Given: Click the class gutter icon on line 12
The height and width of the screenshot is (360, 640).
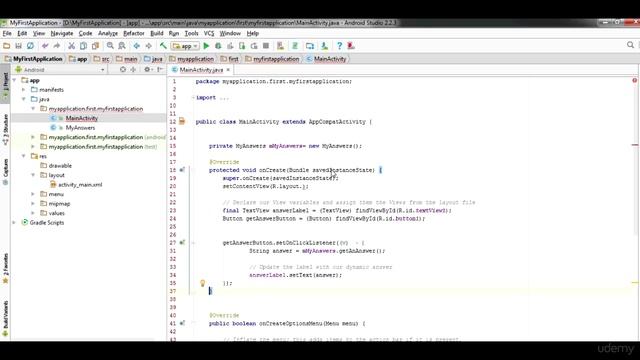Looking at the screenshot, I should point(182,122).
